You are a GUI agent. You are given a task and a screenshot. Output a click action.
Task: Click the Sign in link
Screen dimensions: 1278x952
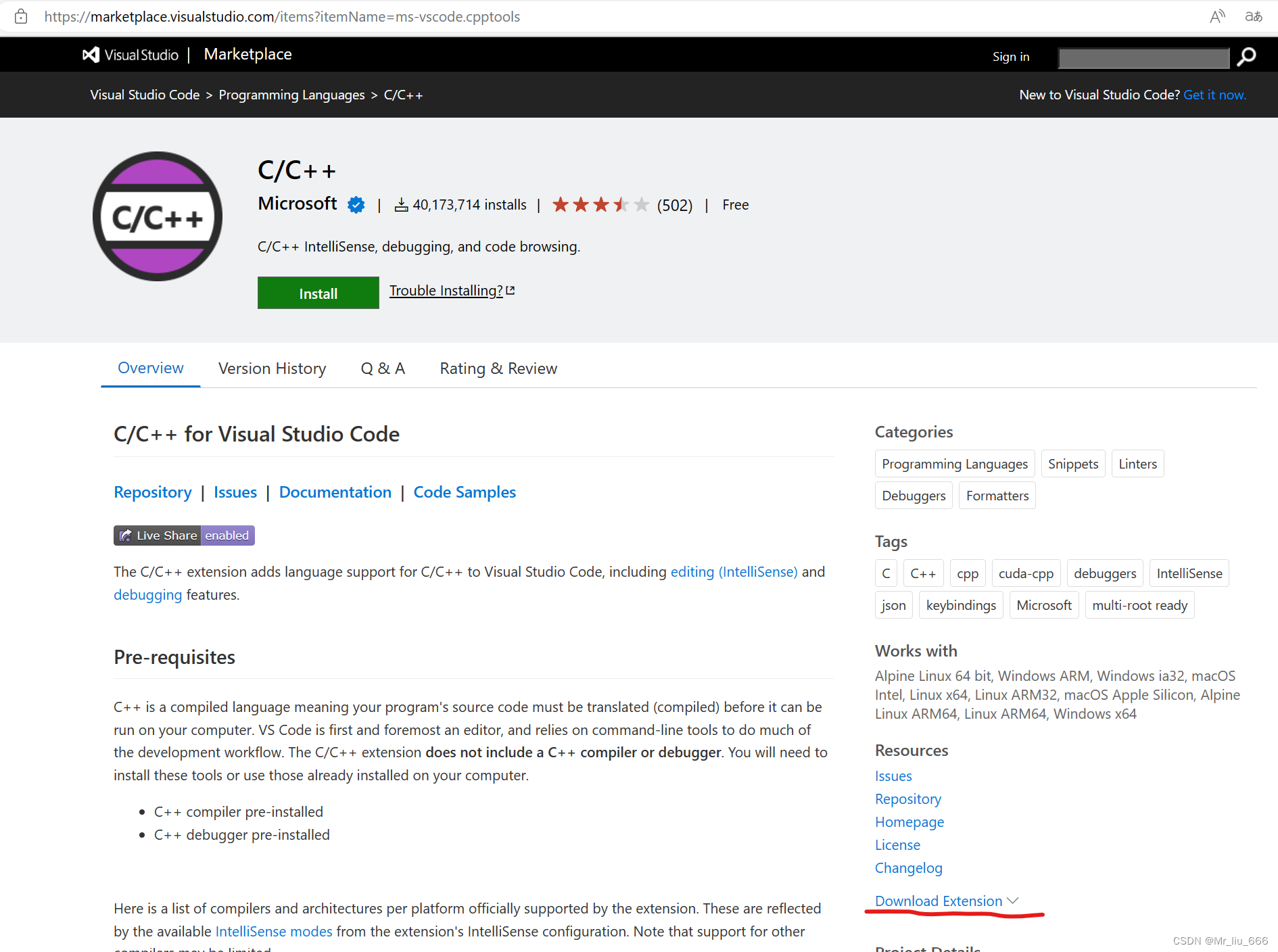(1011, 56)
